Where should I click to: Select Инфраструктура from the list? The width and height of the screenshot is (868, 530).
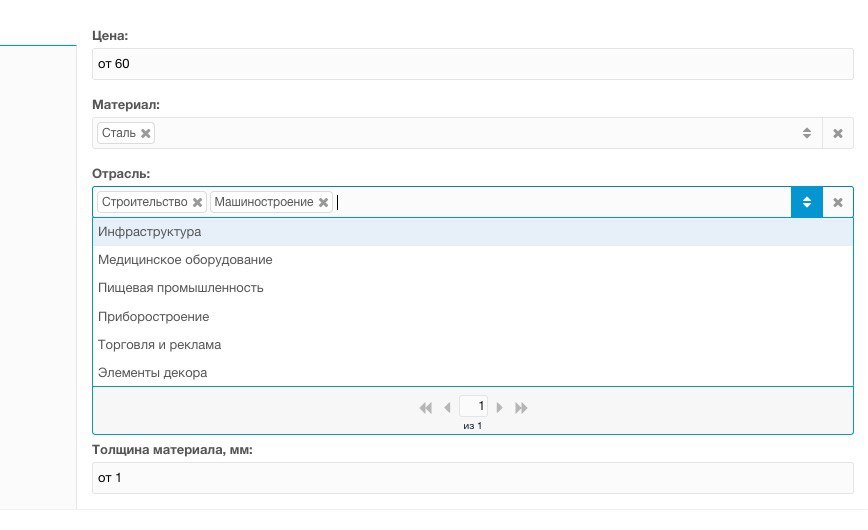pyautogui.click(x=473, y=232)
